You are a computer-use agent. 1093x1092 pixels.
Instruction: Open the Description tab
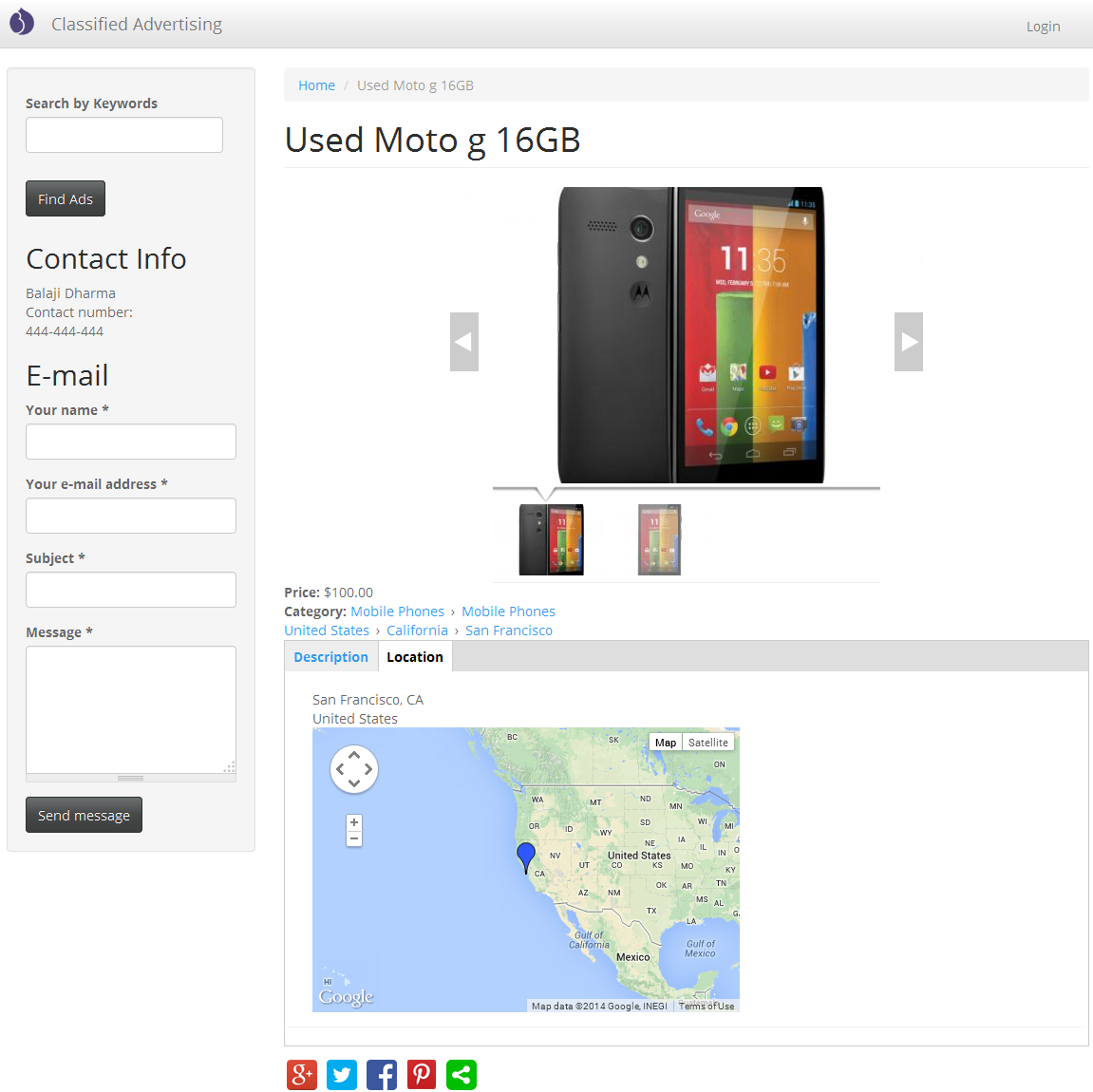coord(330,657)
